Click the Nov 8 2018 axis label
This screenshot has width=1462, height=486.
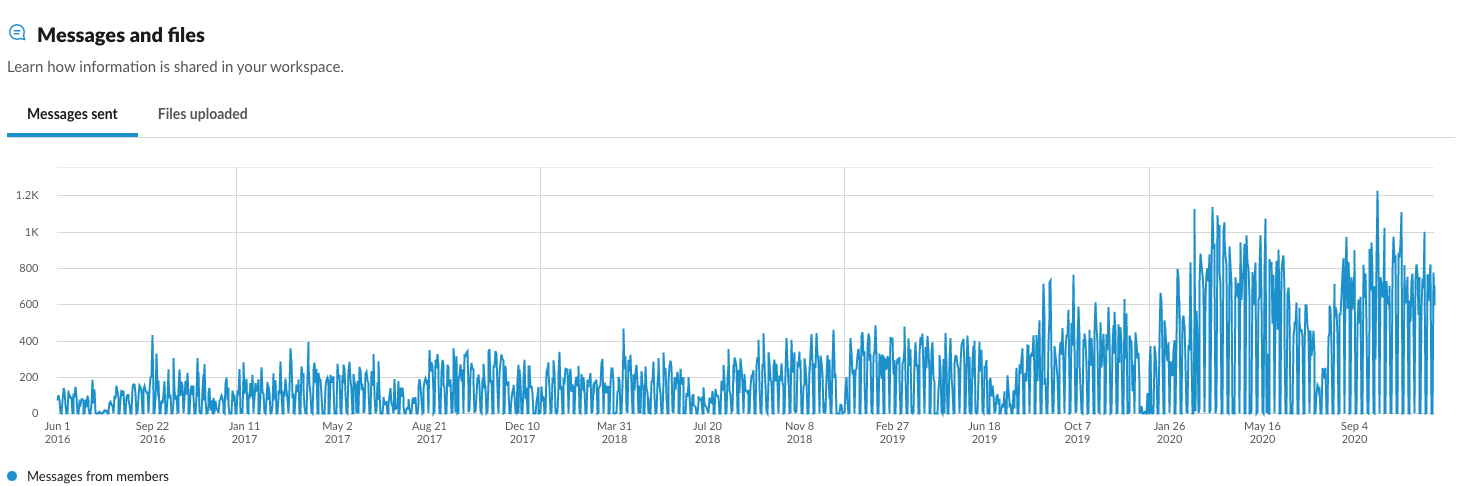pos(799,432)
